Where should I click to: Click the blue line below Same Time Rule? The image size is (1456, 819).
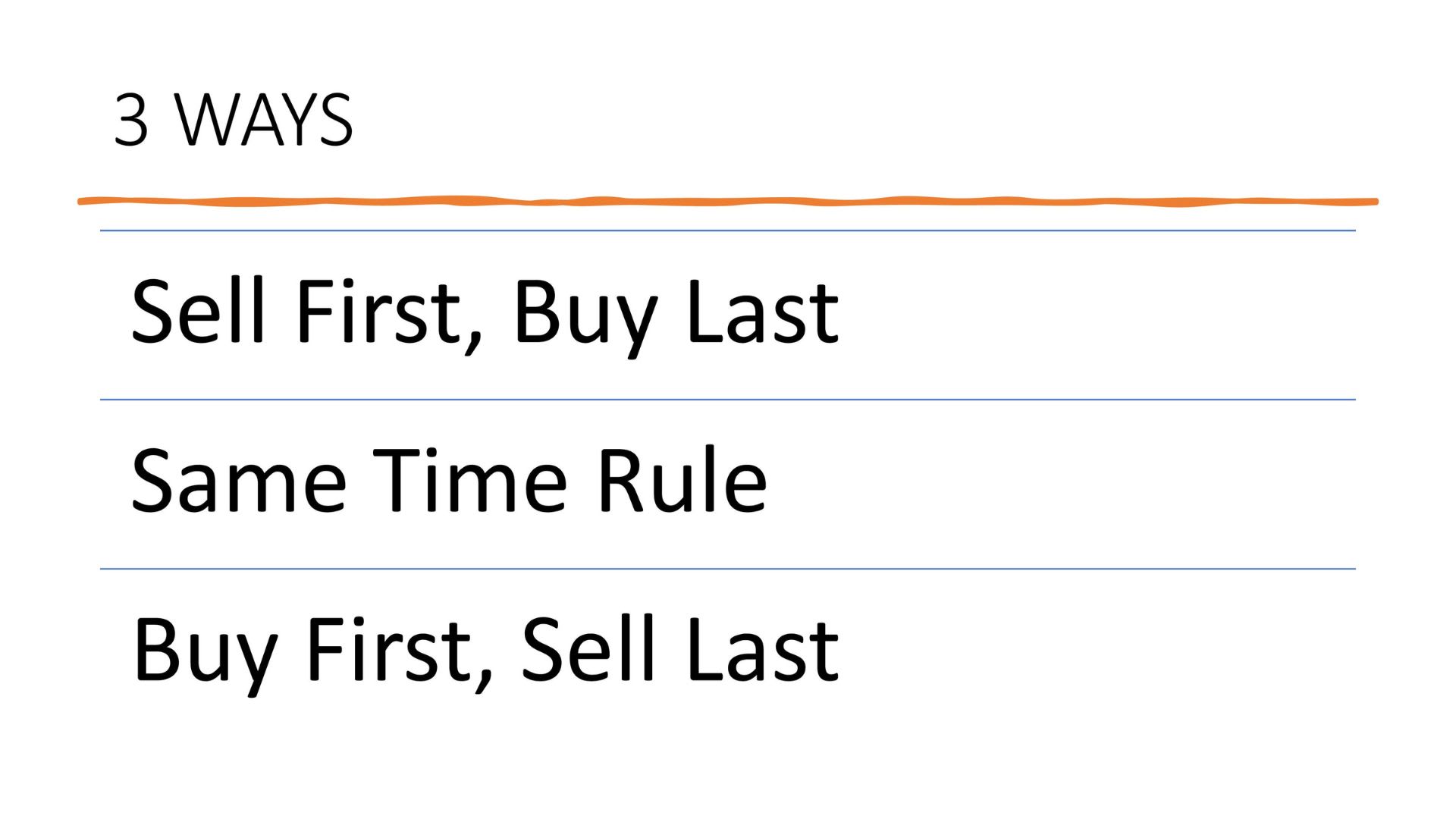pyautogui.click(x=728, y=569)
